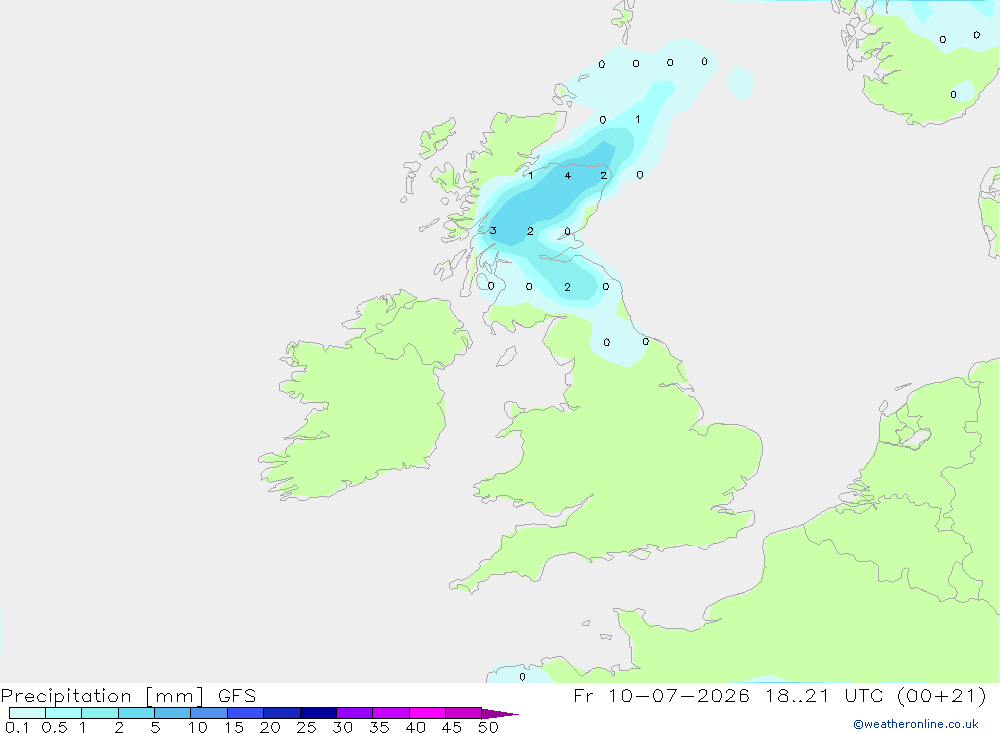Select the 35–40 mm legend color swatch
1000x733 pixels.
(391, 713)
